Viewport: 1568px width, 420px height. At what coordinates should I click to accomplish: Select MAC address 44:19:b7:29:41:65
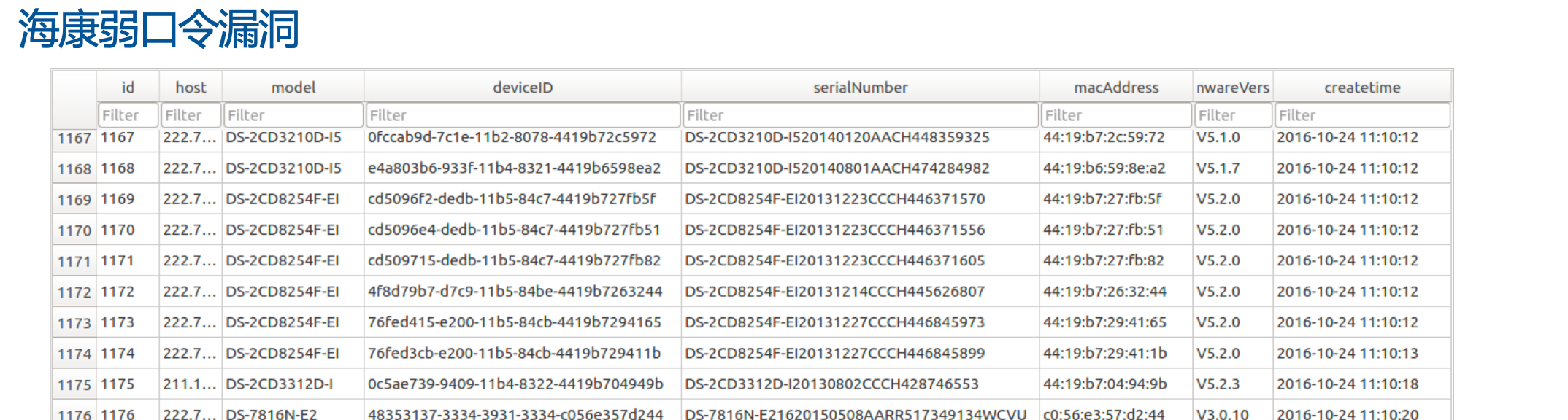(x=1116, y=322)
